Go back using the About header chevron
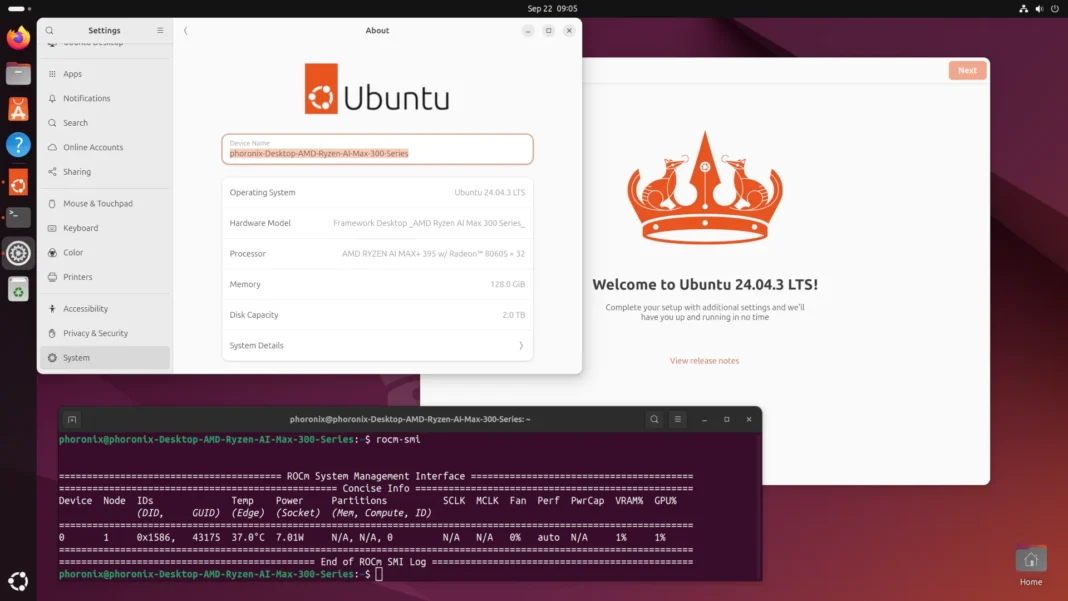 [x=186, y=31]
